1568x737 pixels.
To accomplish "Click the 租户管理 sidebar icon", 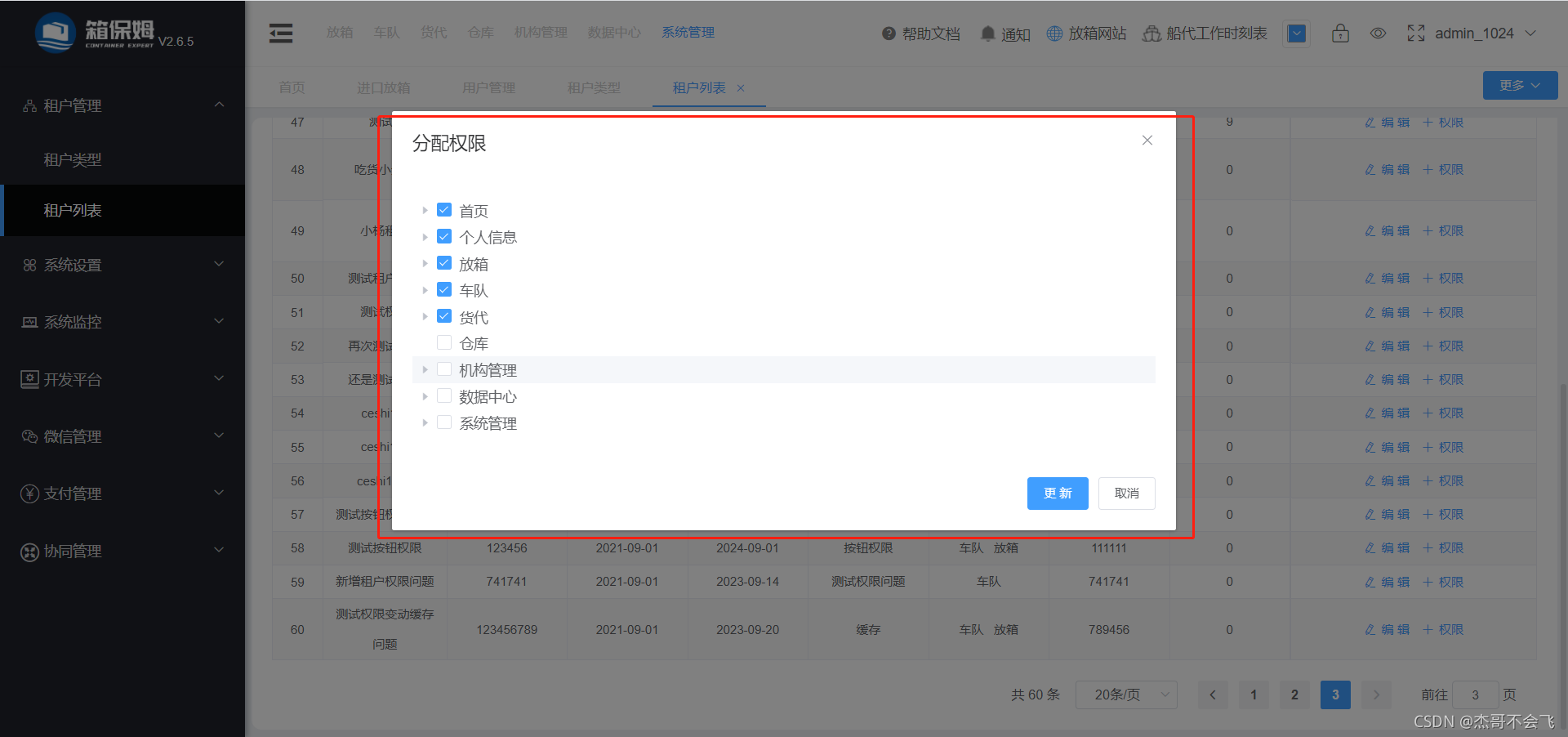I will pyautogui.click(x=30, y=106).
